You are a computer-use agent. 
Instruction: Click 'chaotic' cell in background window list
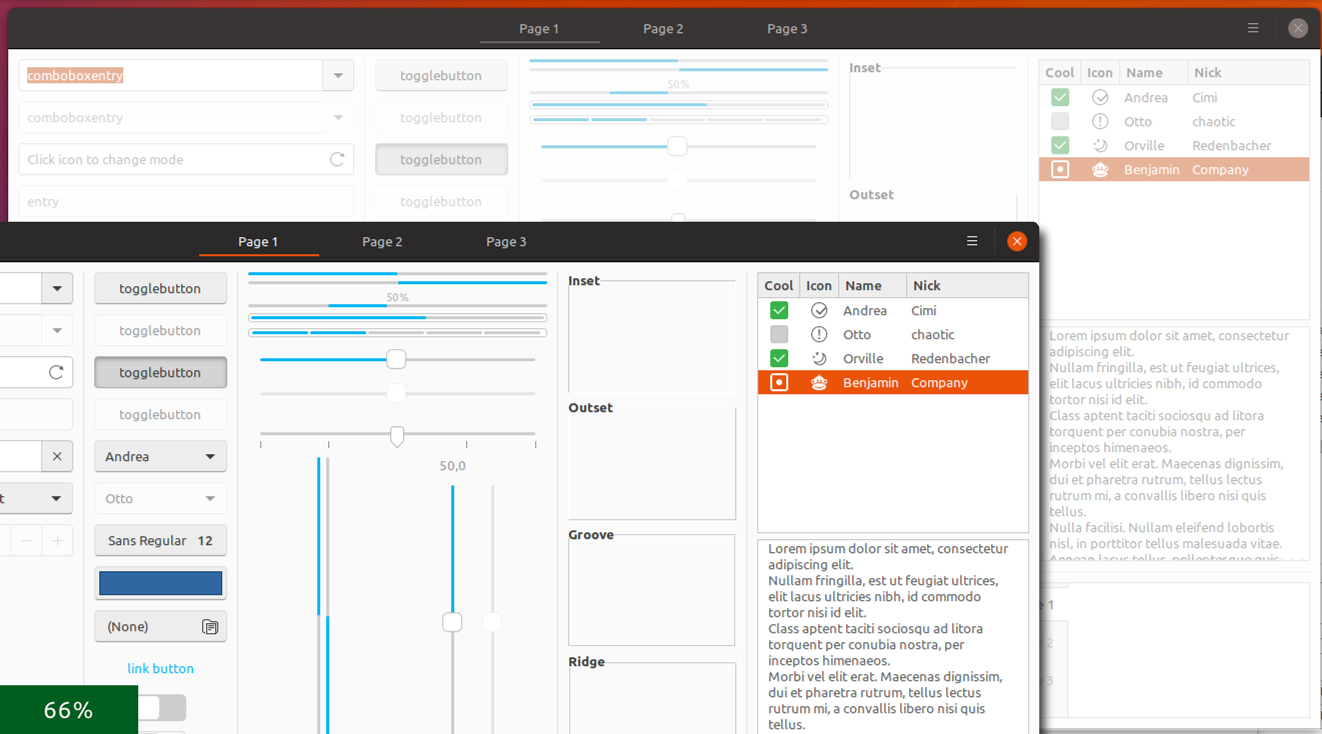pos(1213,121)
